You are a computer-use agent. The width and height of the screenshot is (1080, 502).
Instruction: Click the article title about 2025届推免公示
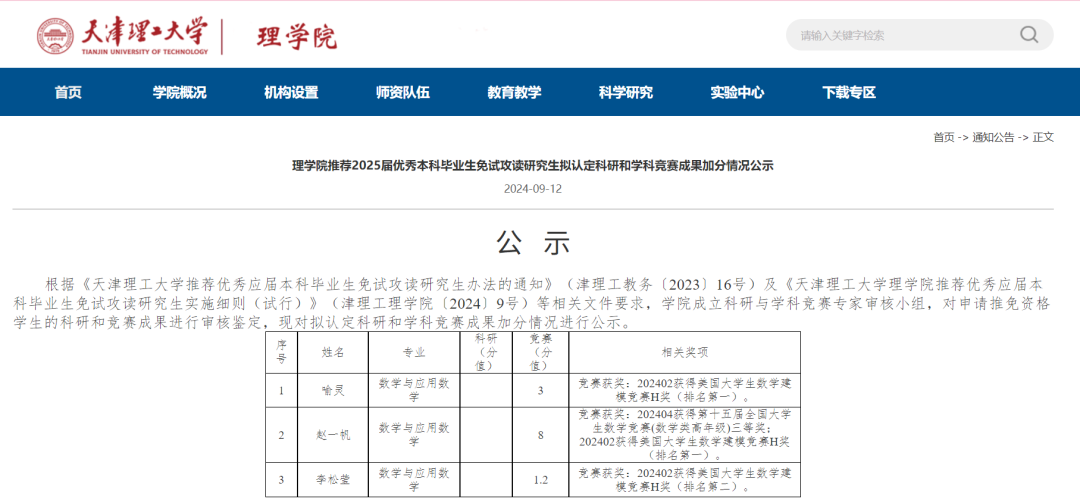(x=533, y=165)
